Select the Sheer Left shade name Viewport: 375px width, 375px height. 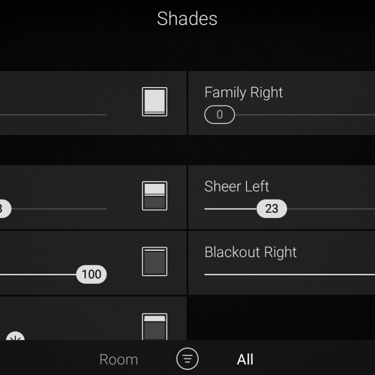tap(237, 186)
